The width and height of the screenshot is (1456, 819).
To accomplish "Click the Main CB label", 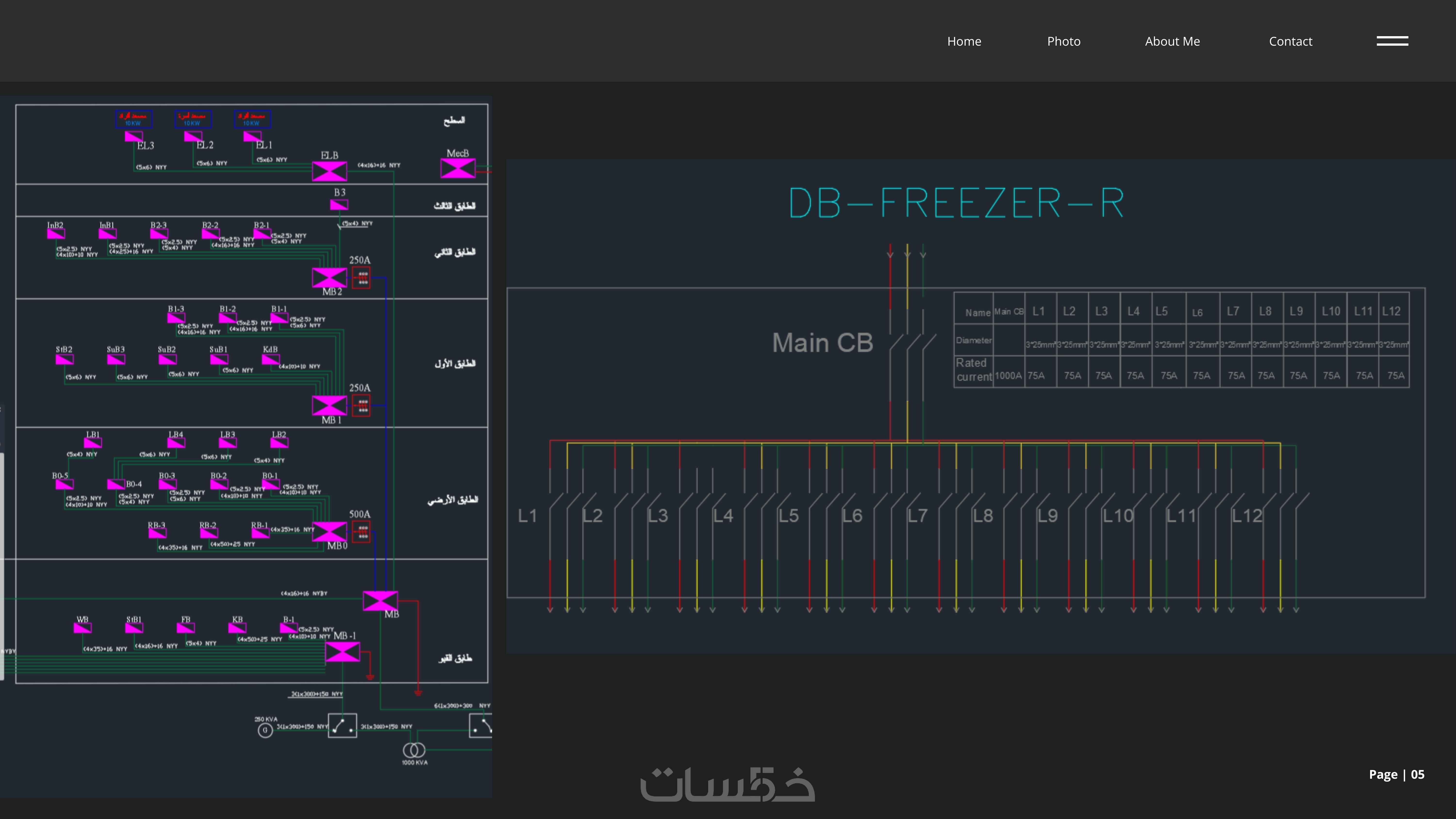I will [822, 342].
